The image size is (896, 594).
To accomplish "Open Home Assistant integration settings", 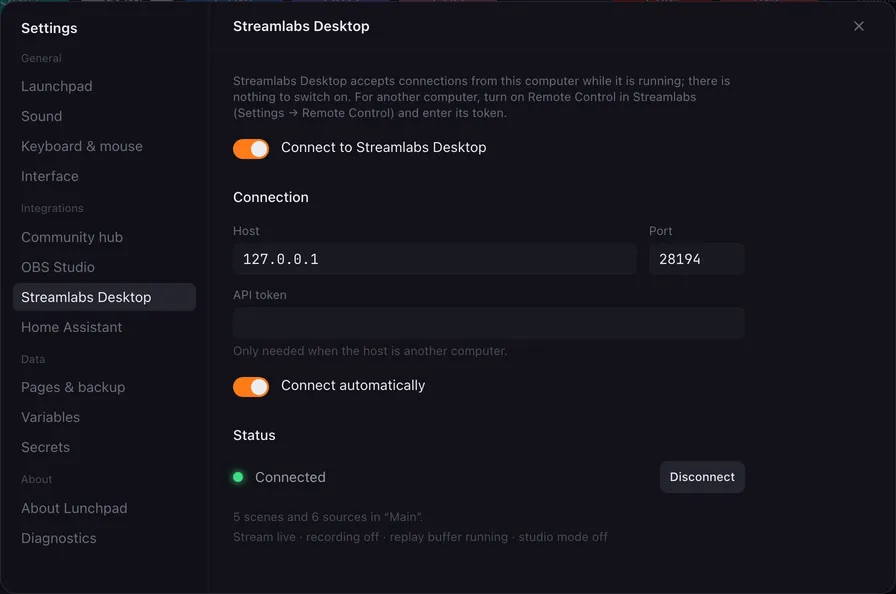I will coord(104,327).
